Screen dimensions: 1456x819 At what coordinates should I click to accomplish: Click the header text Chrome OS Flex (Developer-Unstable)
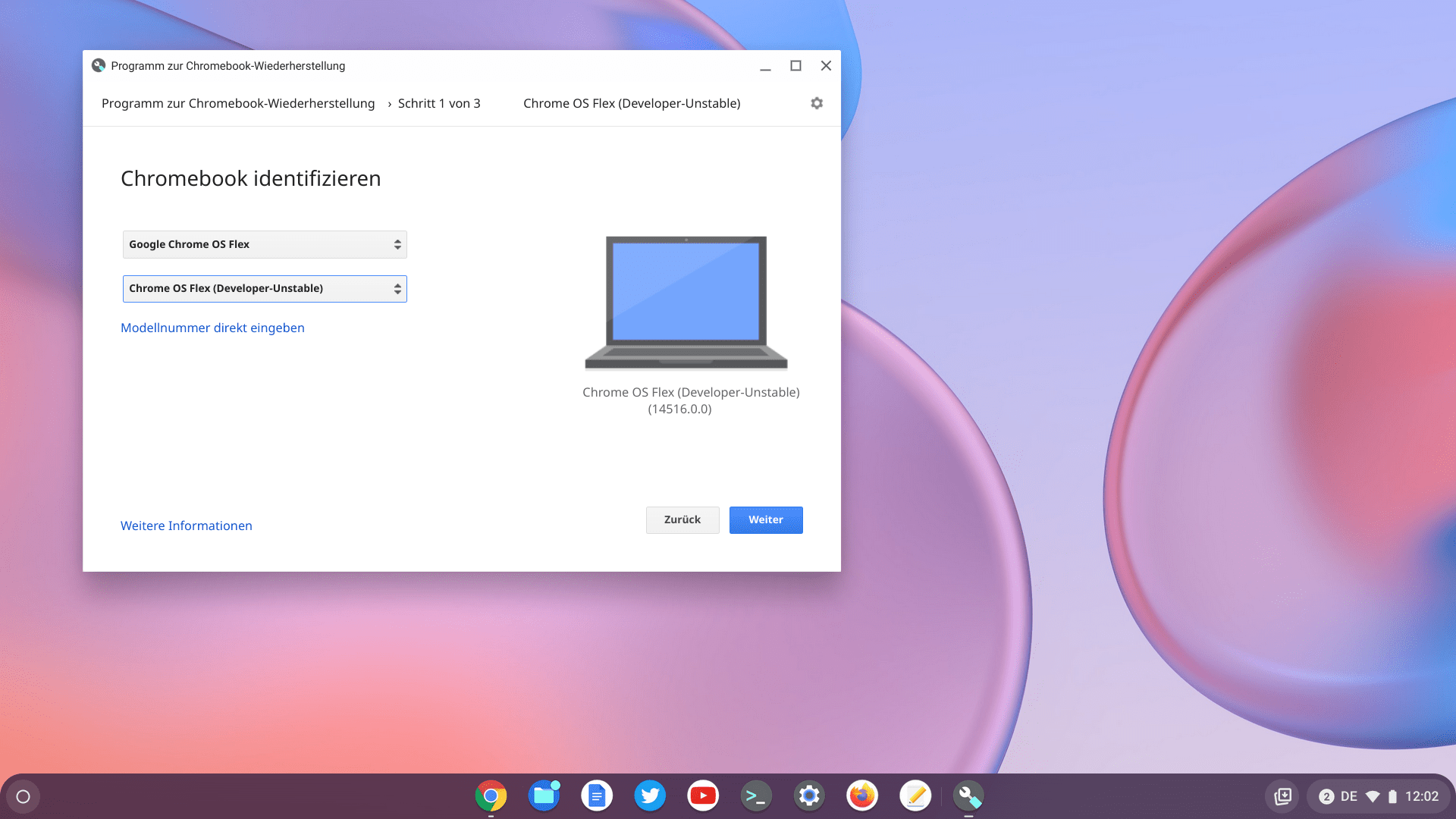click(x=632, y=103)
